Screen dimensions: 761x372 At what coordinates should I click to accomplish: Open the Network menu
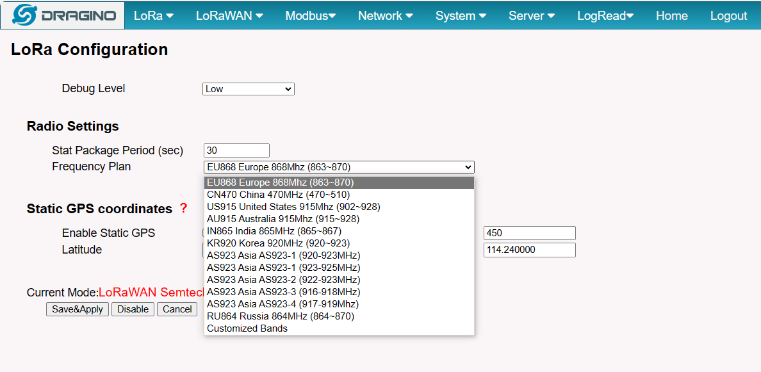pyautogui.click(x=385, y=16)
